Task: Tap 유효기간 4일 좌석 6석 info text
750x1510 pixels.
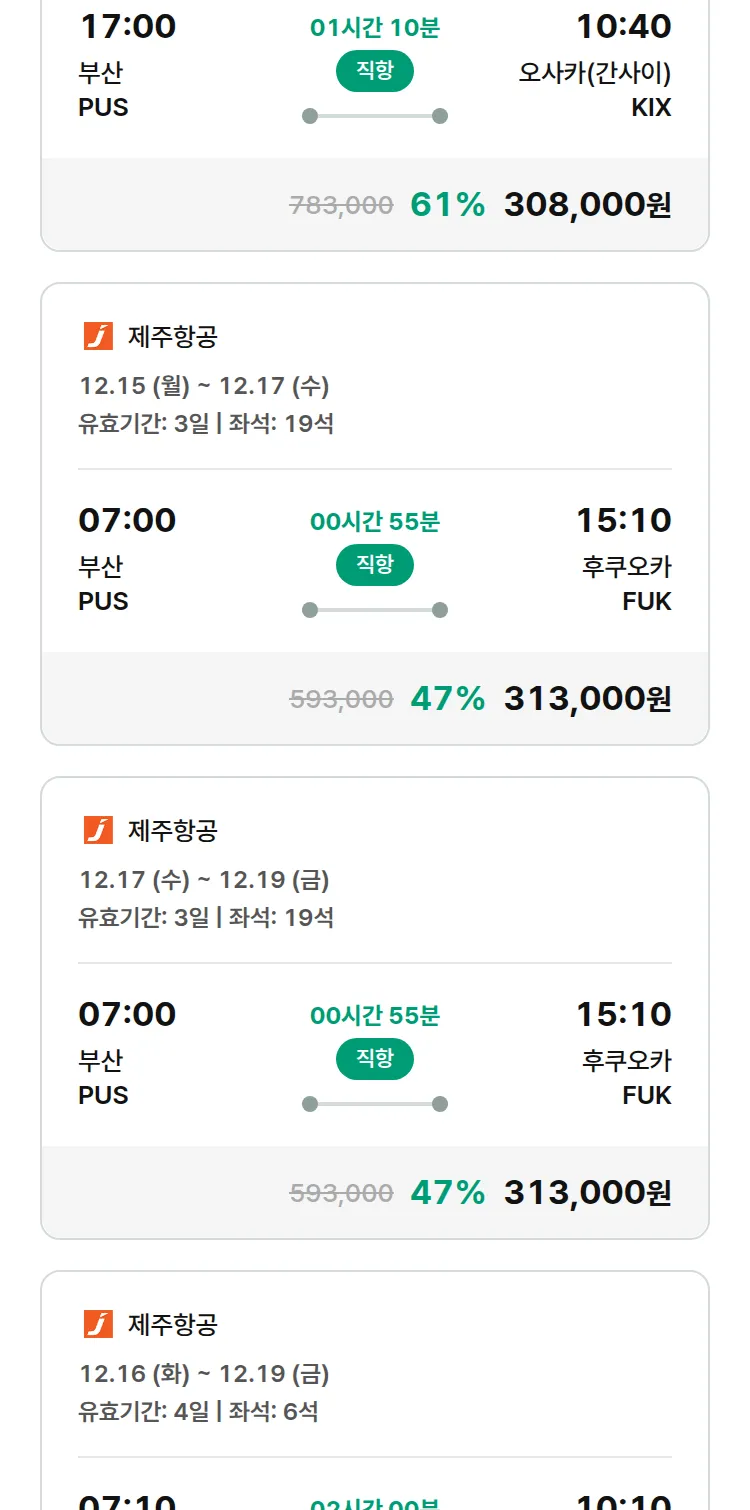Action: pos(198,1412)
